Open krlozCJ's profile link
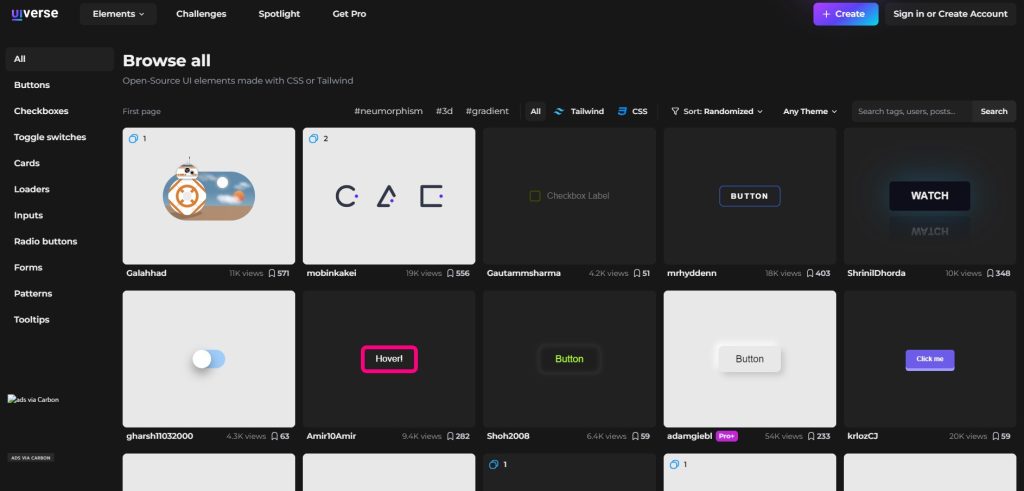Image resolution: width=1024 pixels, height=491 pixels. pos(864,436)
